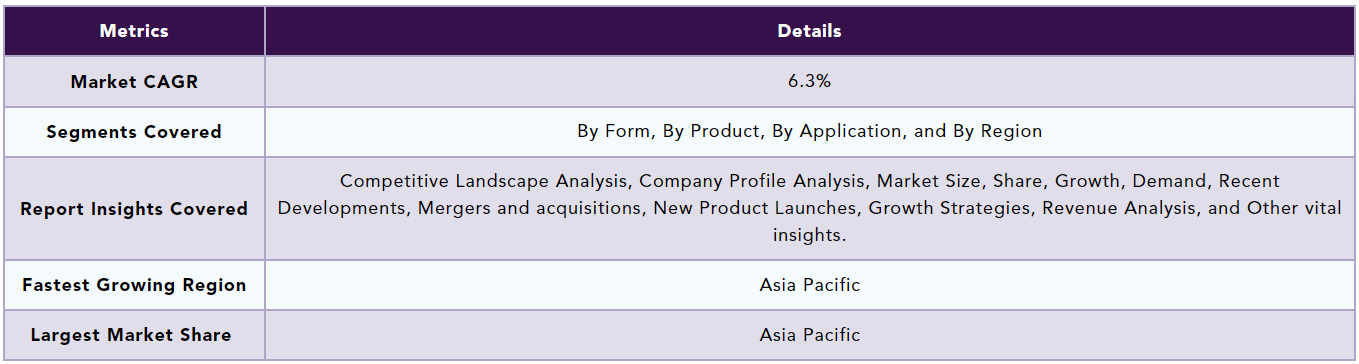Click Asia Pacific in Largest Market Share row

click(809, 335)
